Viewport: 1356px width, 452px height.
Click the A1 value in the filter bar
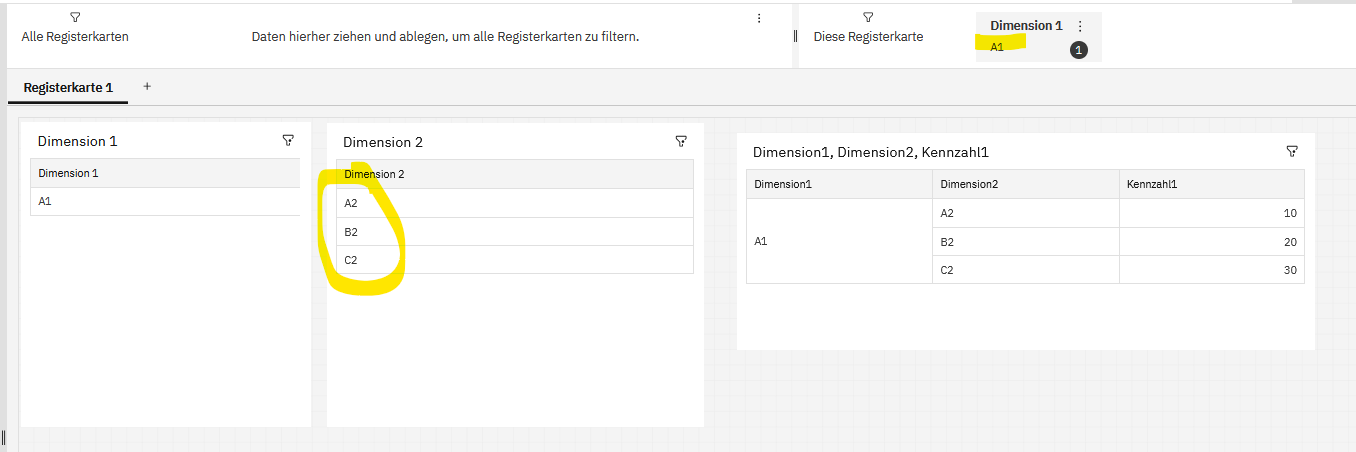click(997, 47)
